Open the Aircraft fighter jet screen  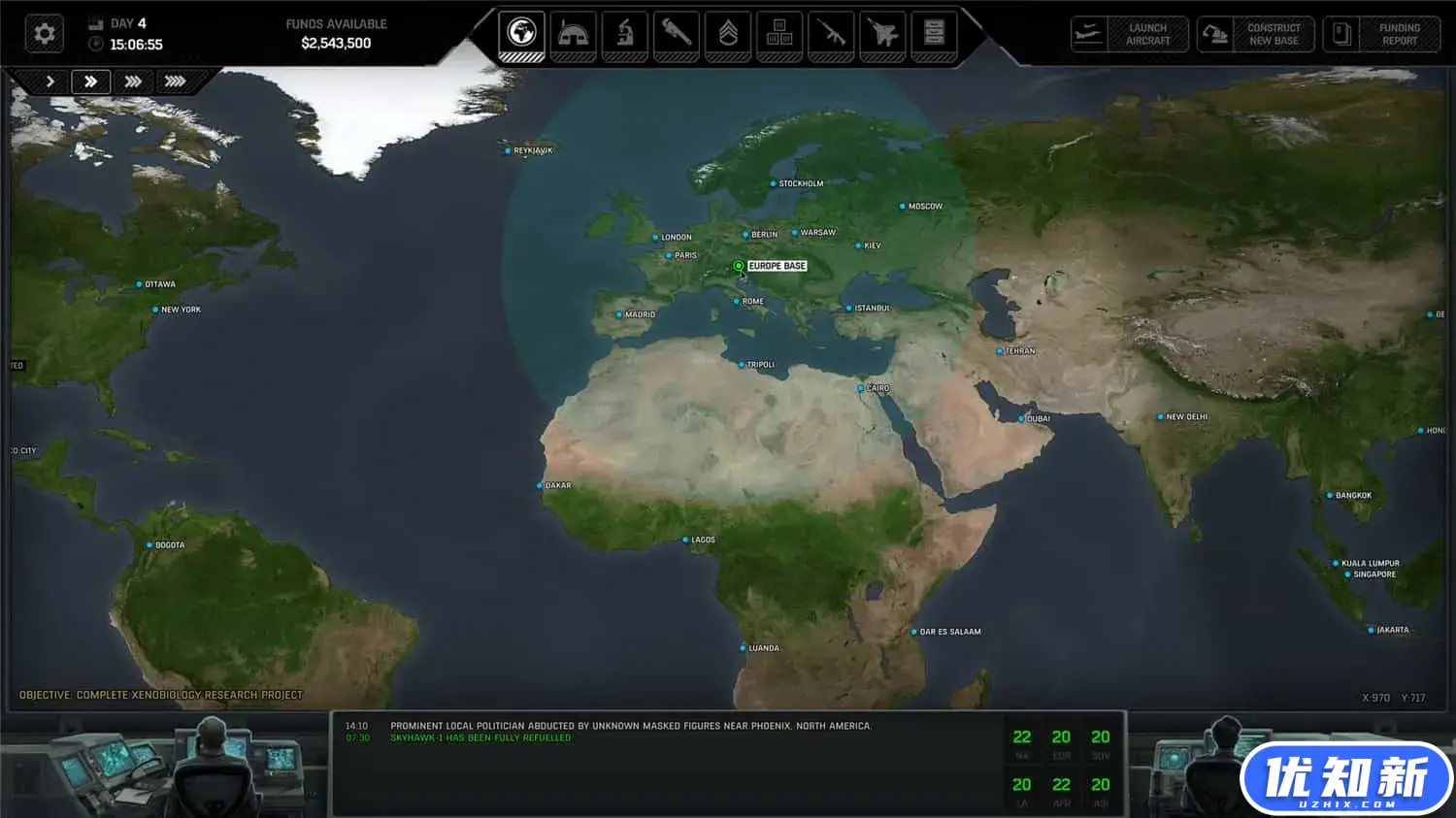(882, 34)
